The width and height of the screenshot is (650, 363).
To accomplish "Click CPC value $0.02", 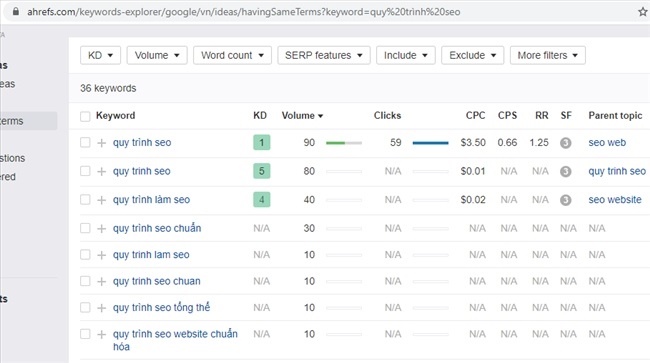I will (473, 200).
